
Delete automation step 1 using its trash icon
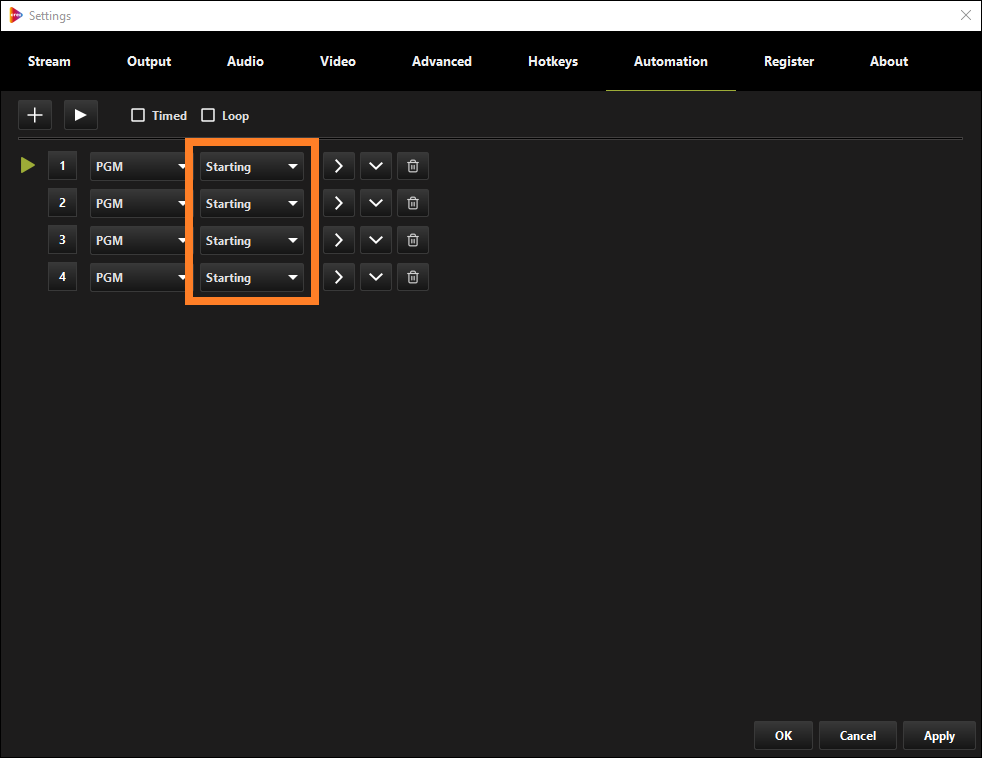pyautogui.click(x=412, y=165)
